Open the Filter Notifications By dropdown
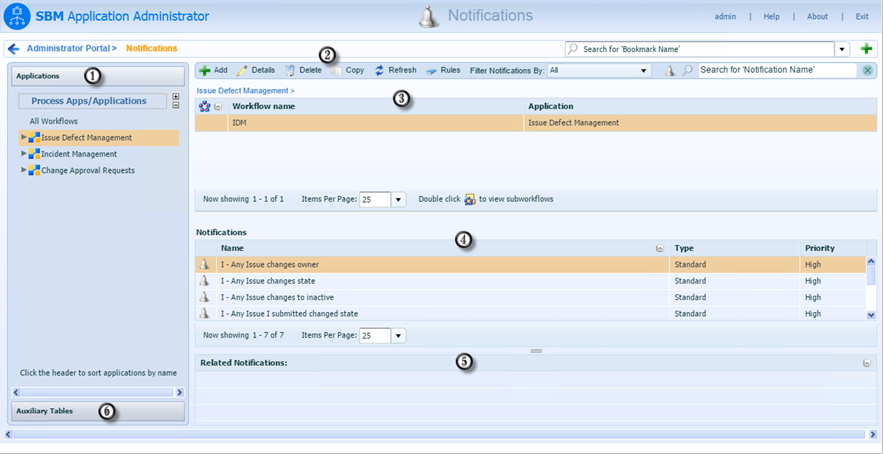This screenshot has width=883, height=454. click(x=599, y=70)
